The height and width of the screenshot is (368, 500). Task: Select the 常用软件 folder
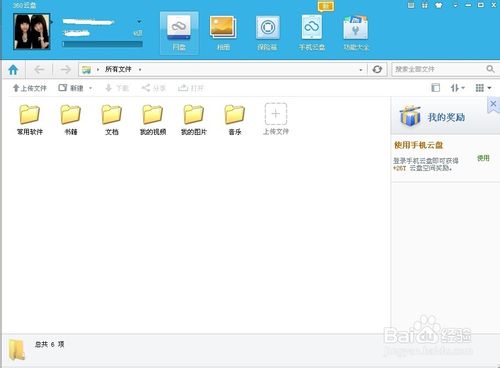tap(30, 119)
